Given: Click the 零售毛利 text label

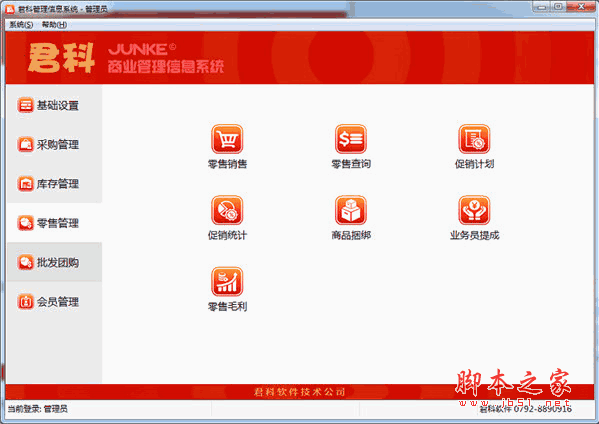Looking at the screenshot, I should (x=227, y=307).
